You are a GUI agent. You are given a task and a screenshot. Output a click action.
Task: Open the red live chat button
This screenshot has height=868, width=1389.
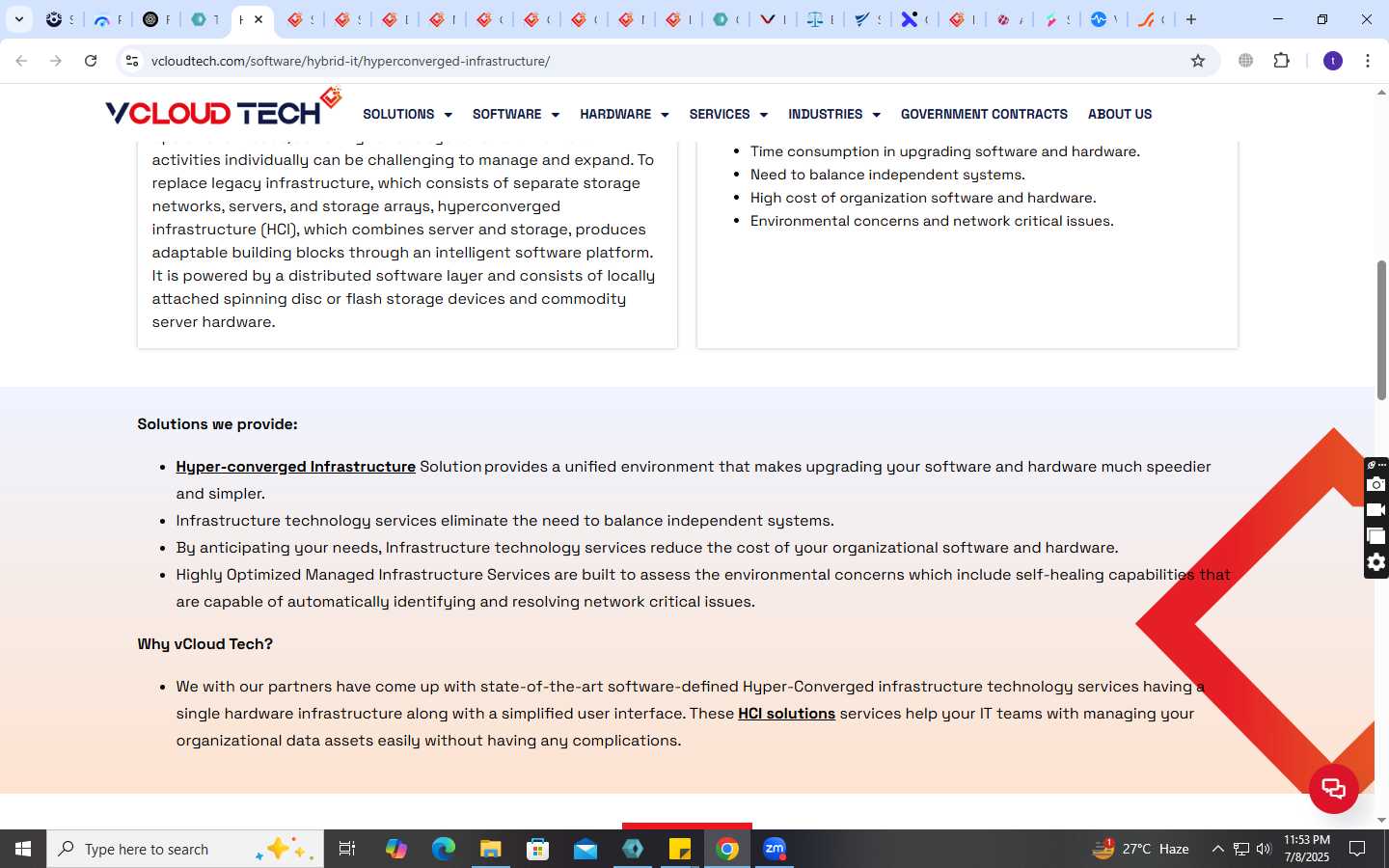tap(1334, 789)
